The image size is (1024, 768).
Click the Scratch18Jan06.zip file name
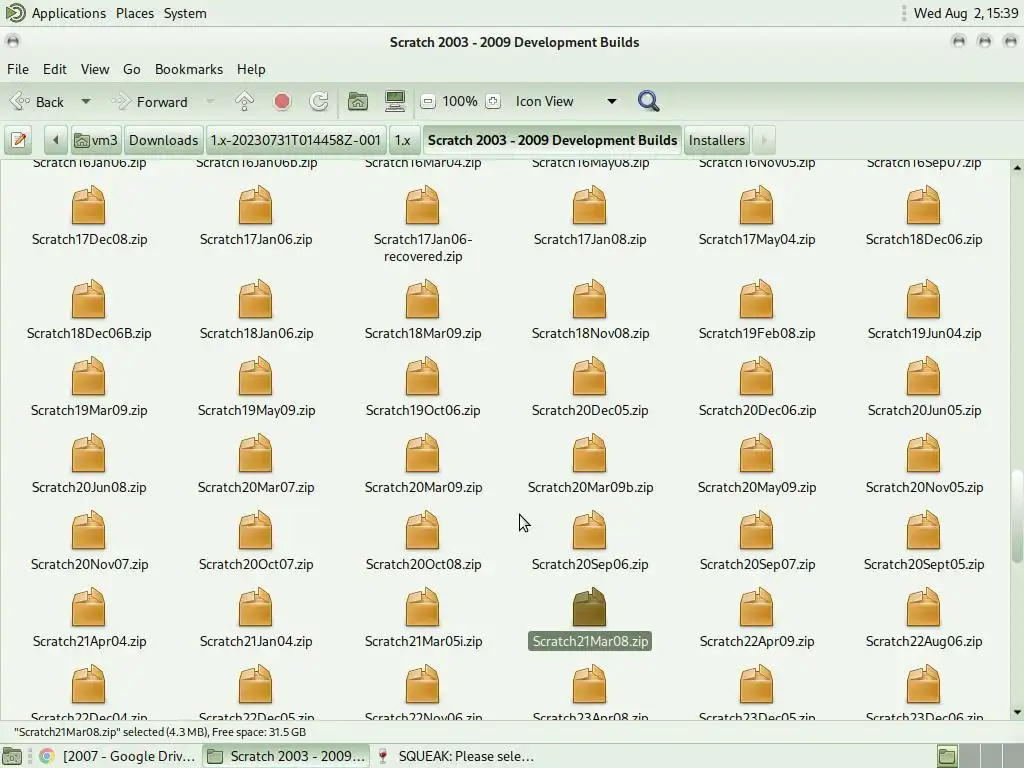[x=256, y=333]
